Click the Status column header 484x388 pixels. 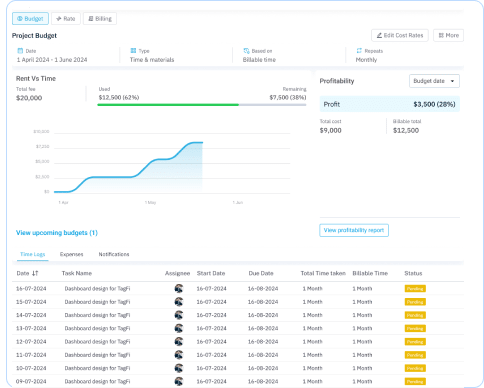click(413, 273)
